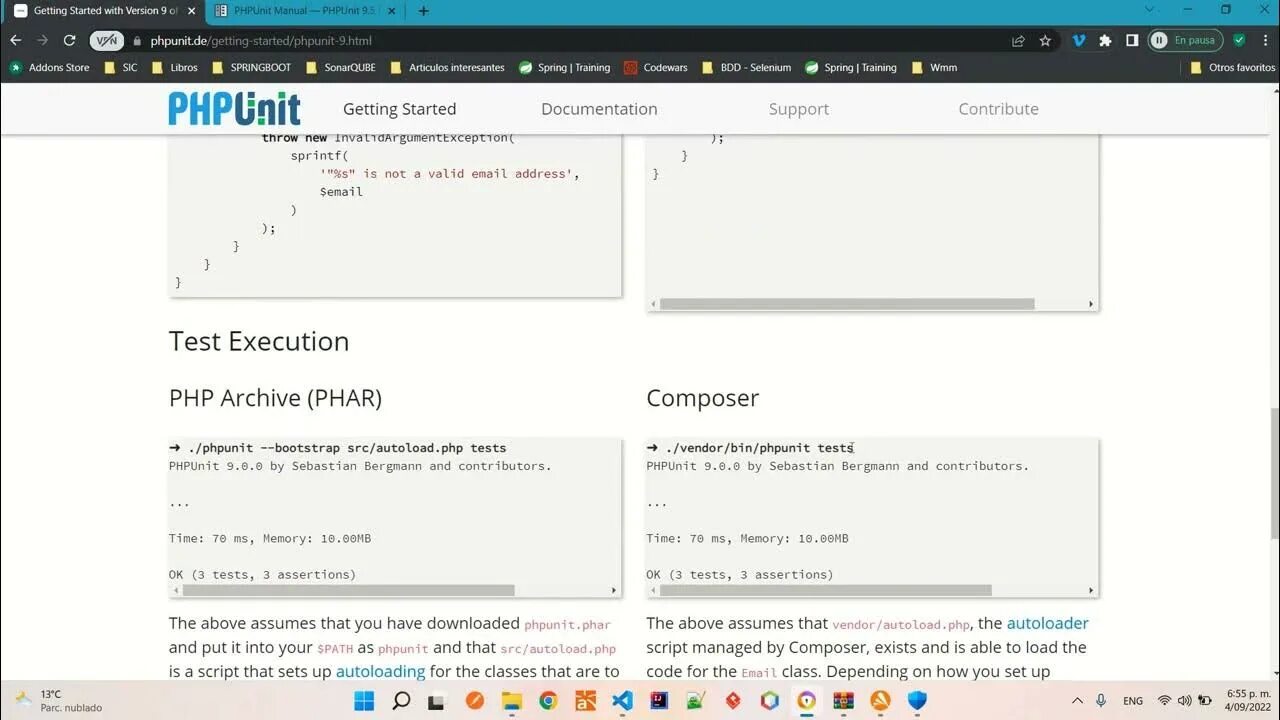Open File Explorer from the taskbar
The width and height of the screenshot is (1280, 720).
[x=511, y=700]
